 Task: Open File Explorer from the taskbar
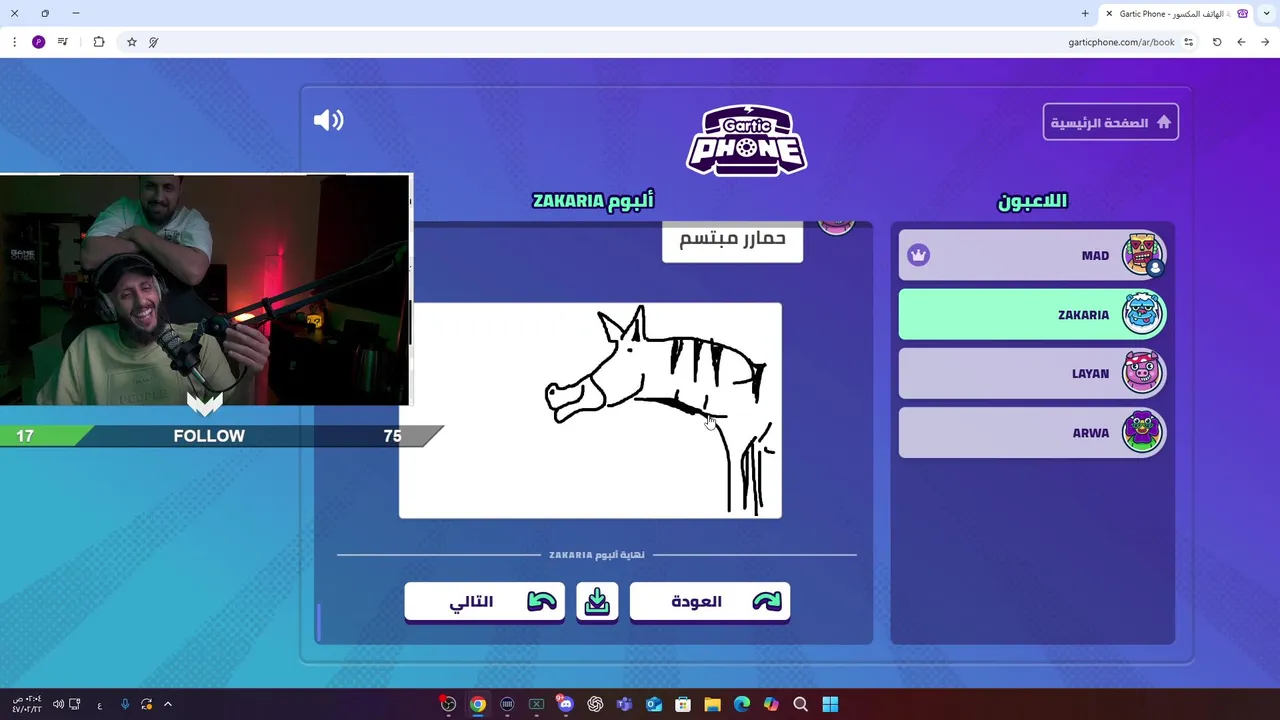click(712, 704)
